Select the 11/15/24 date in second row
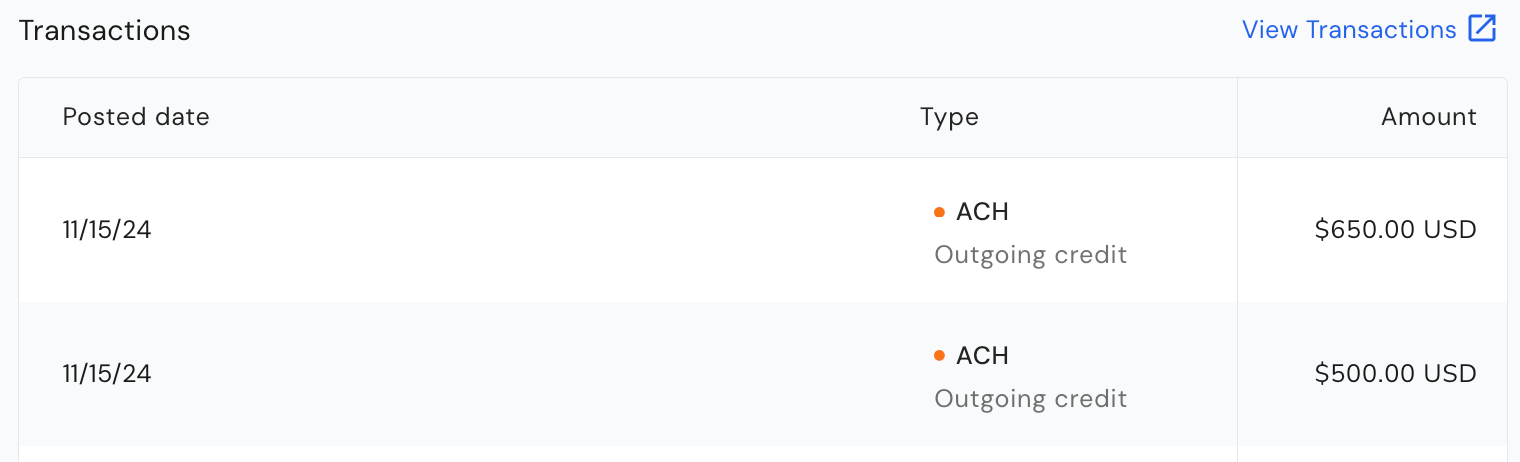The image size is (1520, 462). (x=107, y=374)
